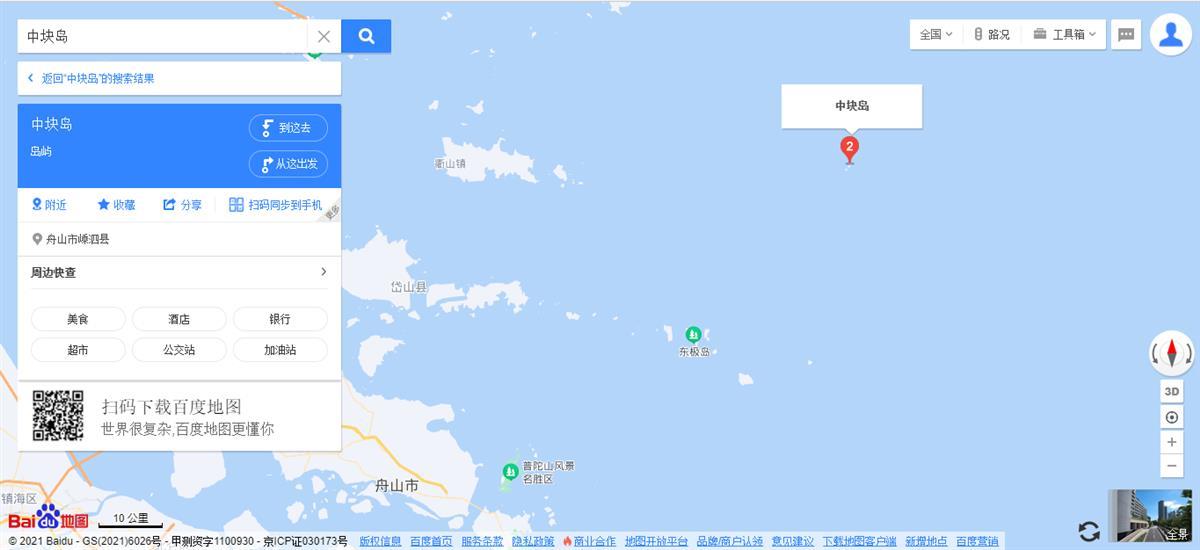Expand the 周边快查 arrow
The image size is (1200, 550).
coord(323,272)
